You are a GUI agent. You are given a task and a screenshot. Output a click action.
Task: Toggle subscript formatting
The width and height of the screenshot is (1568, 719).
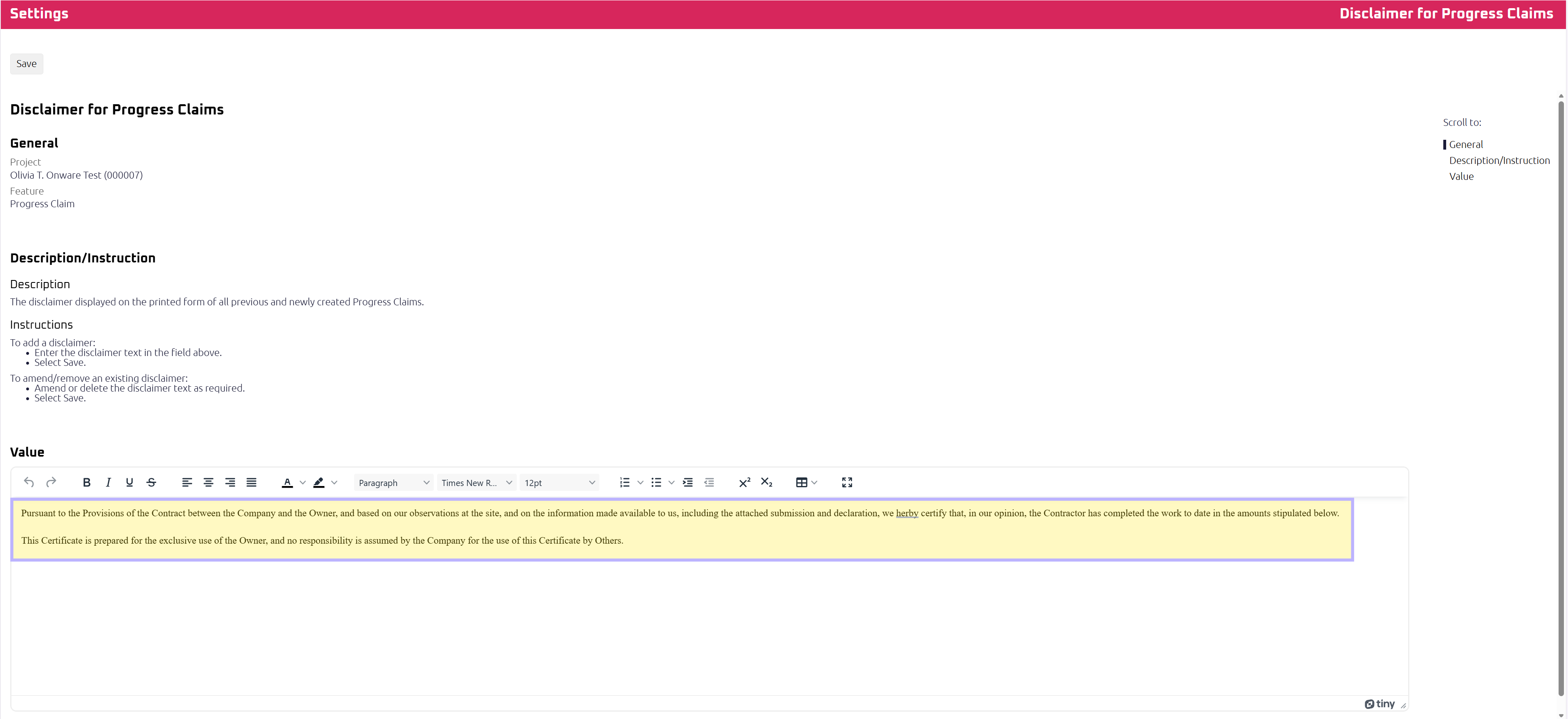766,482
